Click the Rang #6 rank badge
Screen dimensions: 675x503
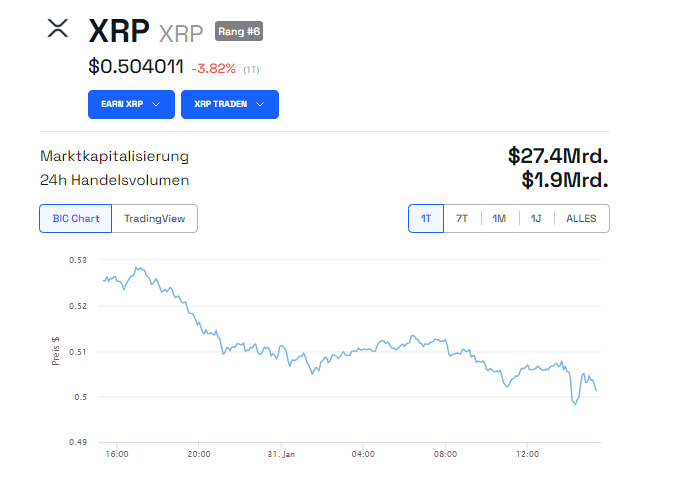239,31
